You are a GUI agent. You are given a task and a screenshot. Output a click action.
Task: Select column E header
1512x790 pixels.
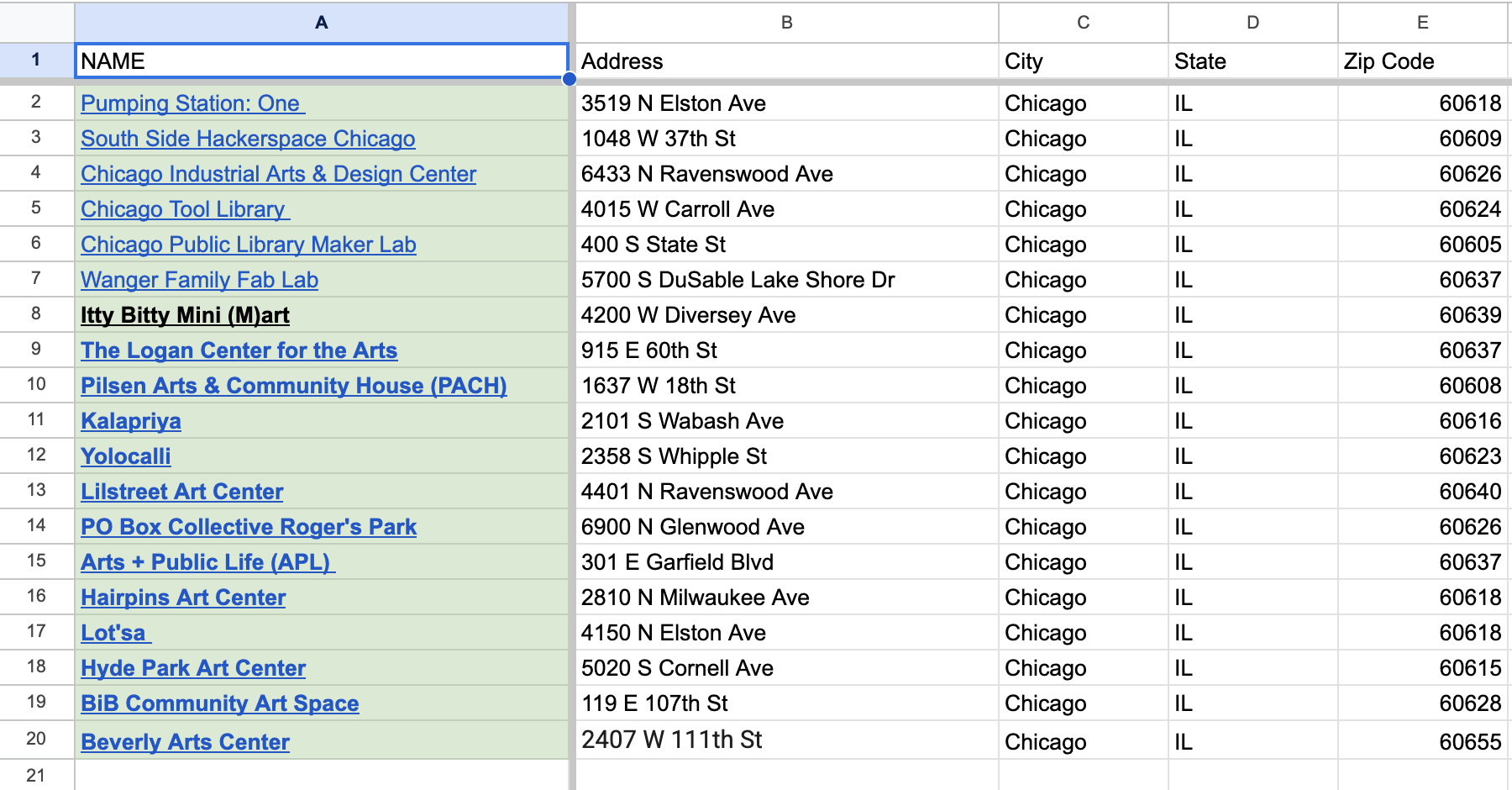[x=1423, y=23]
